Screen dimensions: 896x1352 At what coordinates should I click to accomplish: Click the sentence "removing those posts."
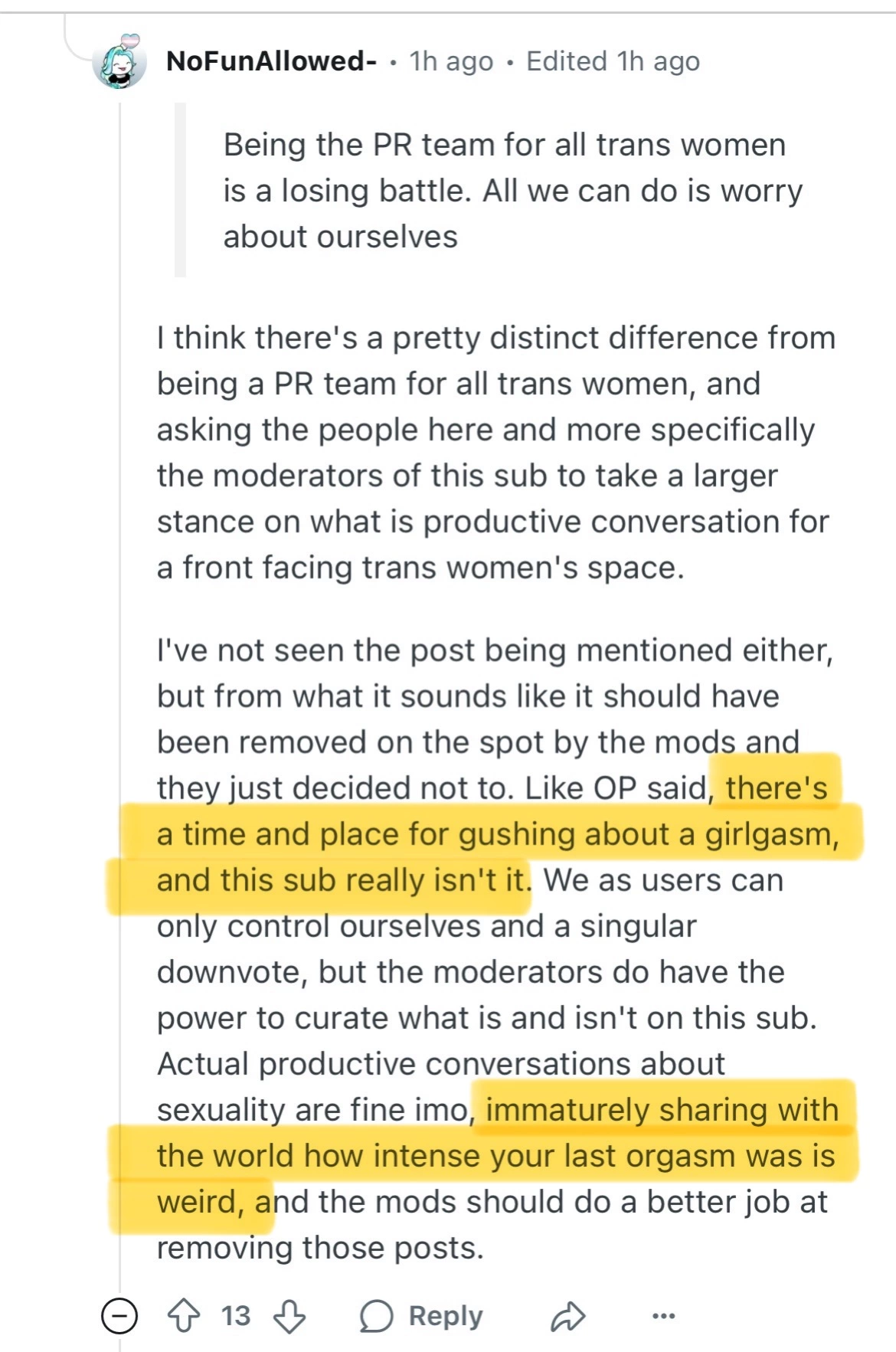[320, 1248]
